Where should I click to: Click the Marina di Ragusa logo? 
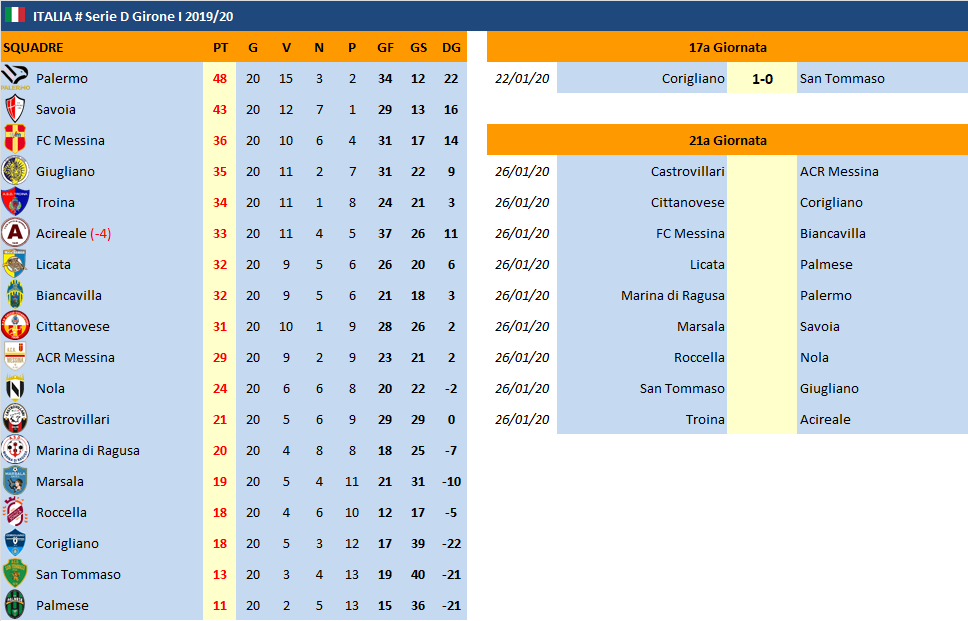point(15,450)
